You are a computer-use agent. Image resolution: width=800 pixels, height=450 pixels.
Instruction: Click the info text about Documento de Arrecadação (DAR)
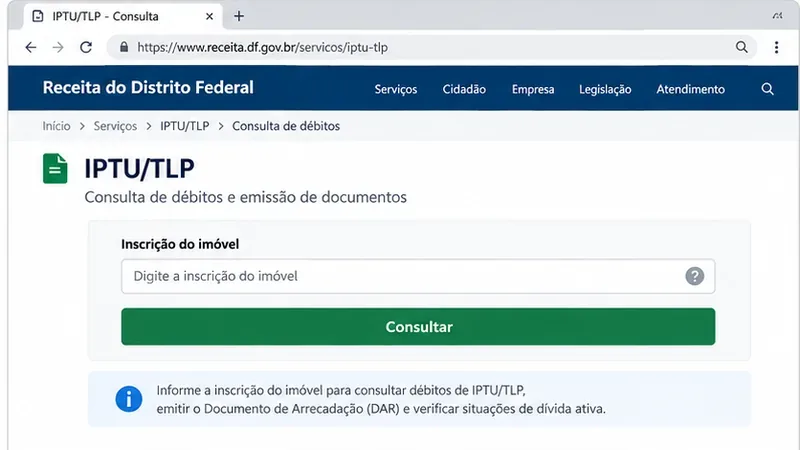[x=381, y=399]
